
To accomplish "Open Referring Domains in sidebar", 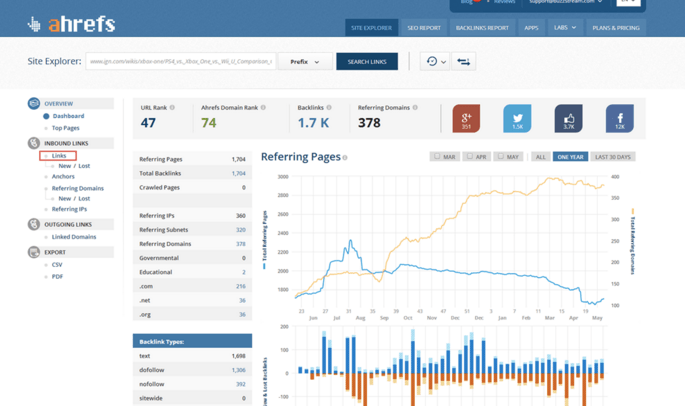I will [78, 188].
